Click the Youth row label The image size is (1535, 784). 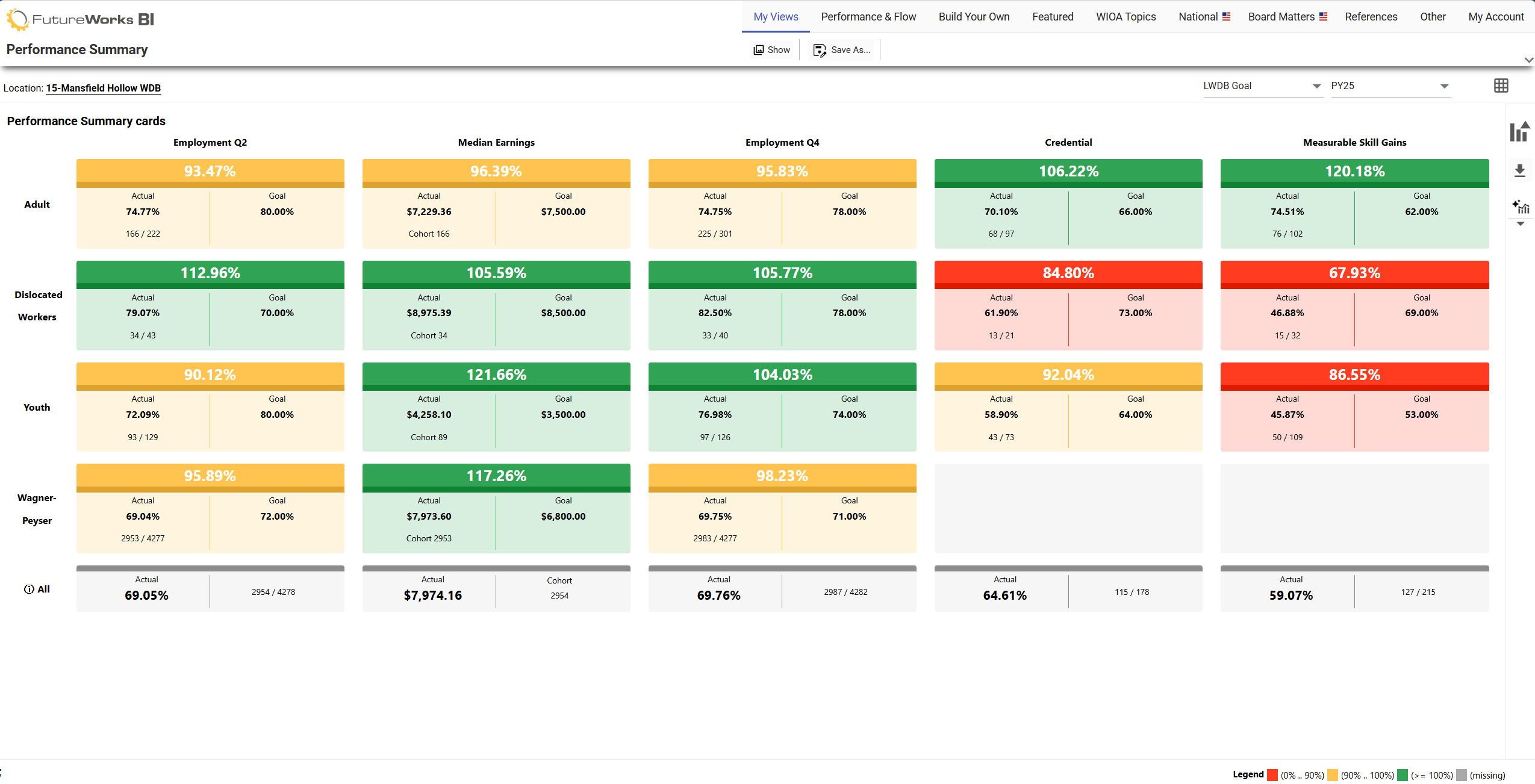(37, 408)
